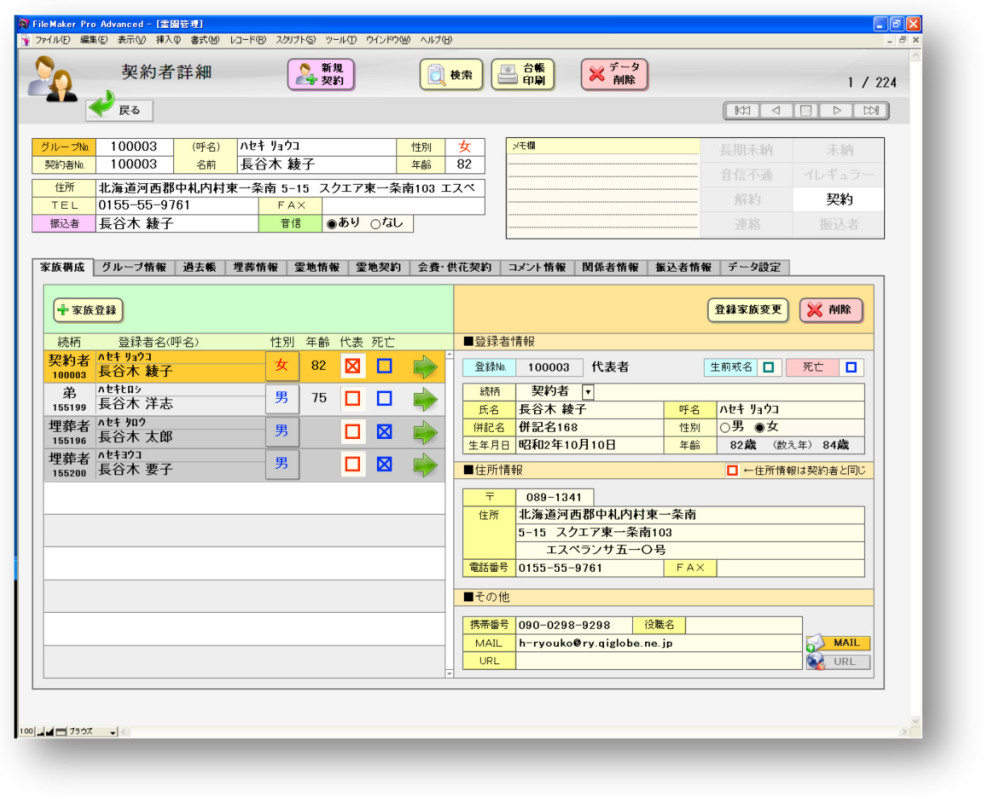Switch to the データ設定 tab
The width and height of the screenshot is (989, 797).
754,267
